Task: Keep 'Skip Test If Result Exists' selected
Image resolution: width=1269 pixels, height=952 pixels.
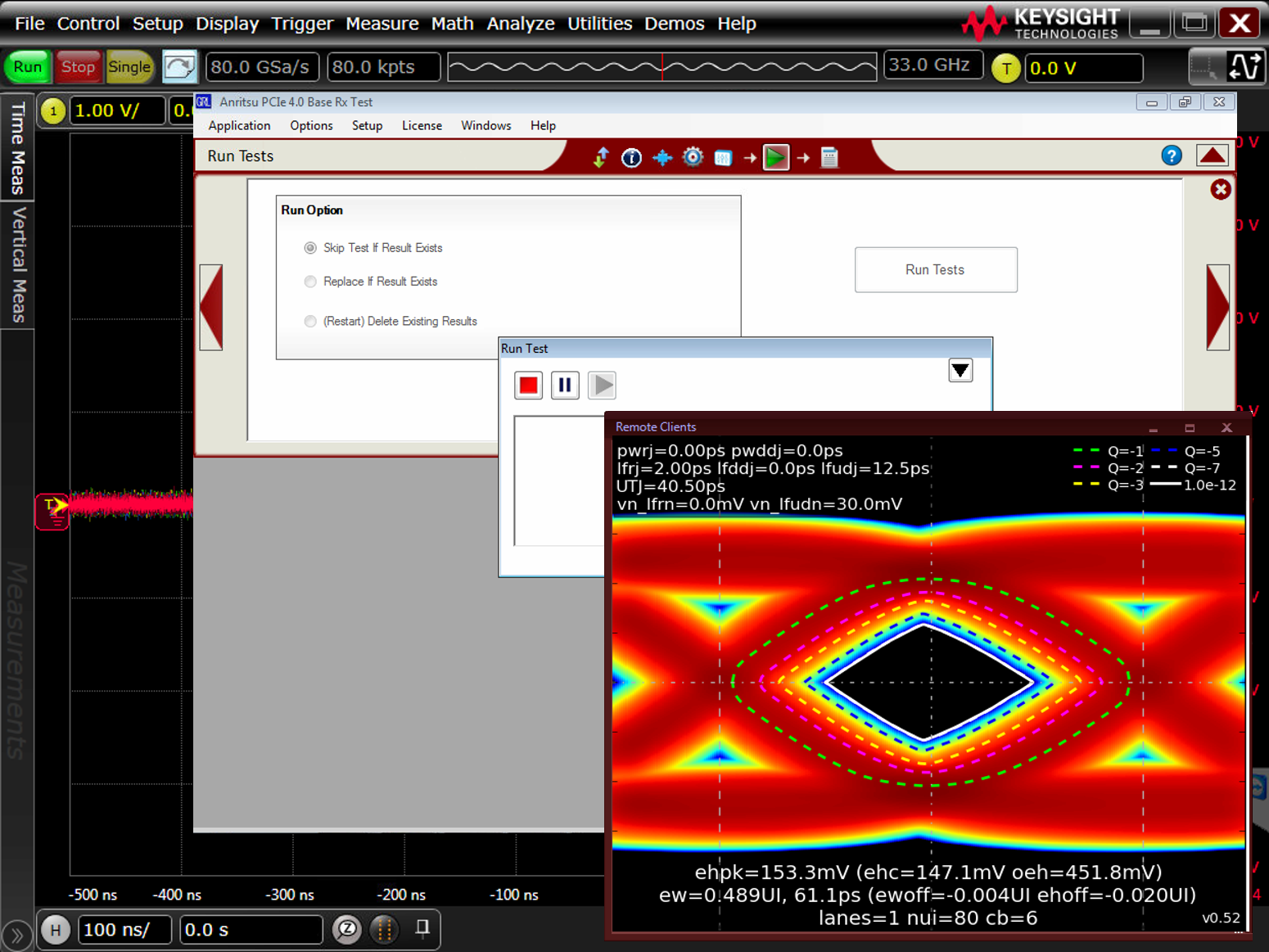Action: 310,247
